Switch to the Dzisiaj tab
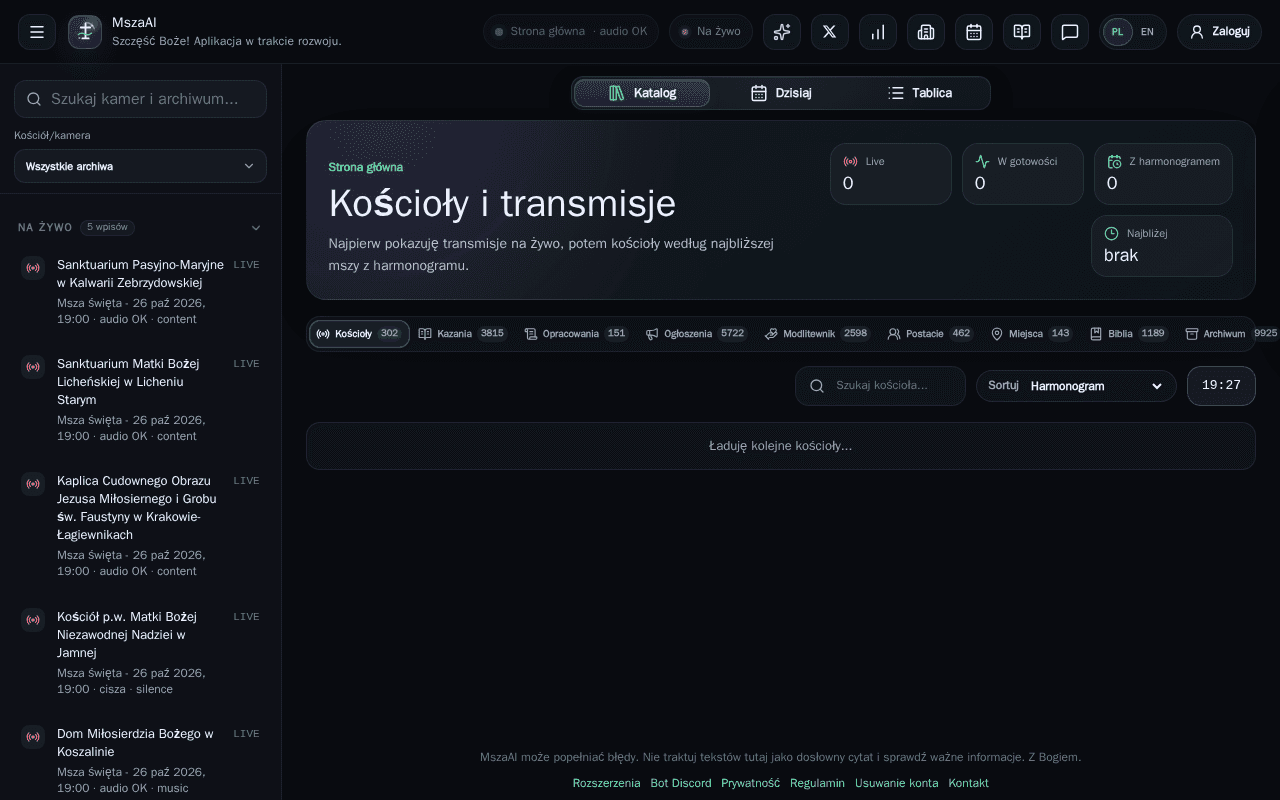This screenshot has height=800, width=1280. pyautogui.click(x=781, y=93)
